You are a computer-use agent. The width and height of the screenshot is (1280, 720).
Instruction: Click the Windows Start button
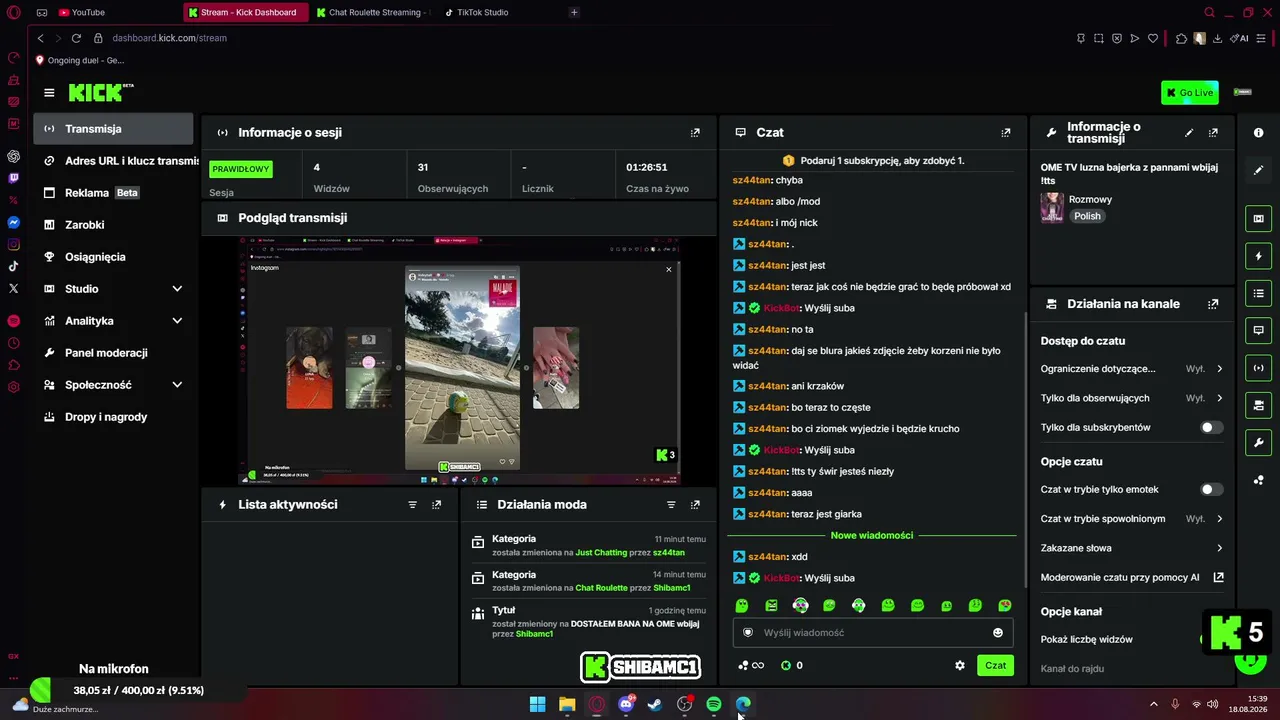pos(538,705)
